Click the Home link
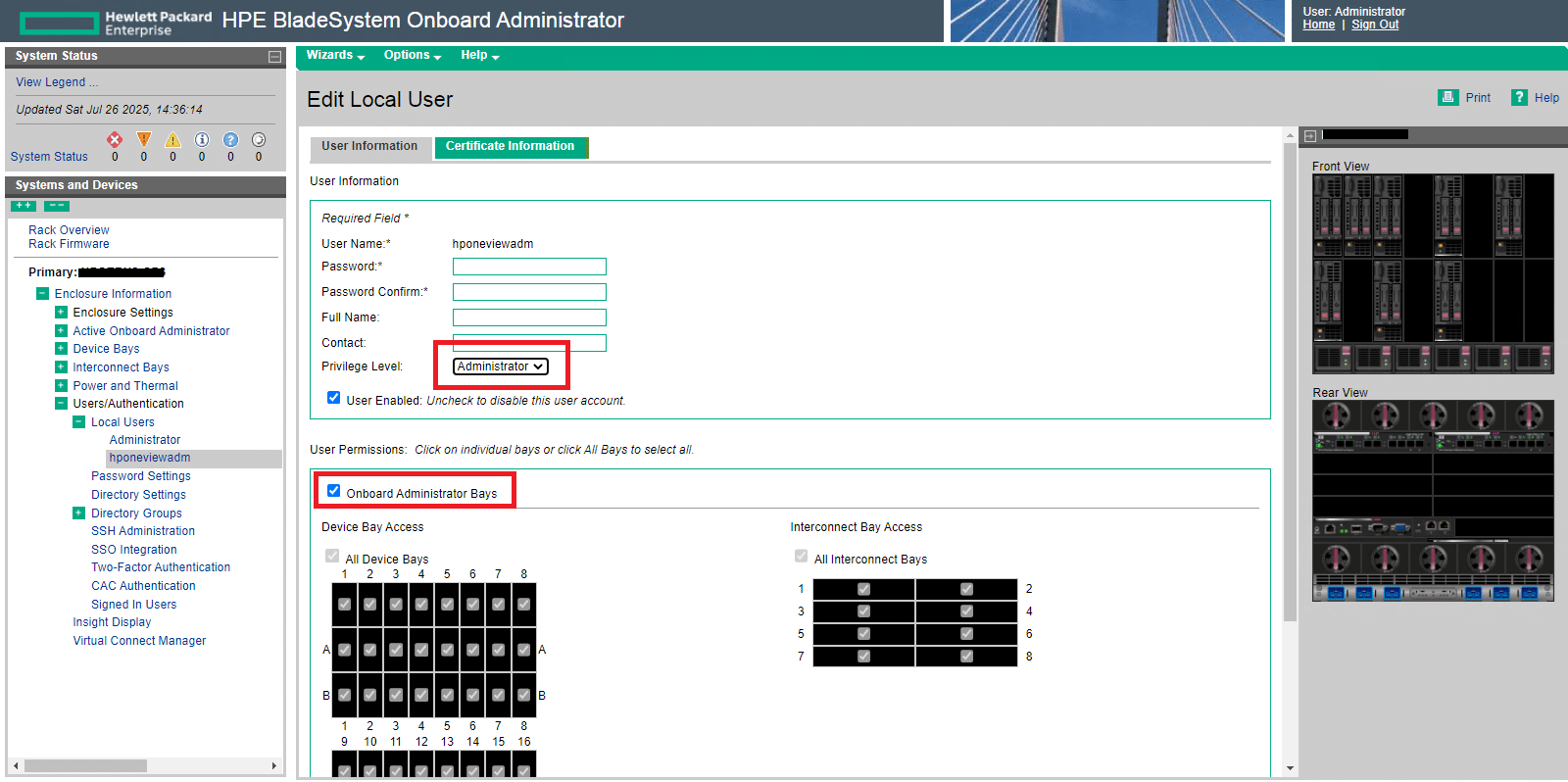 [1318, 24]
